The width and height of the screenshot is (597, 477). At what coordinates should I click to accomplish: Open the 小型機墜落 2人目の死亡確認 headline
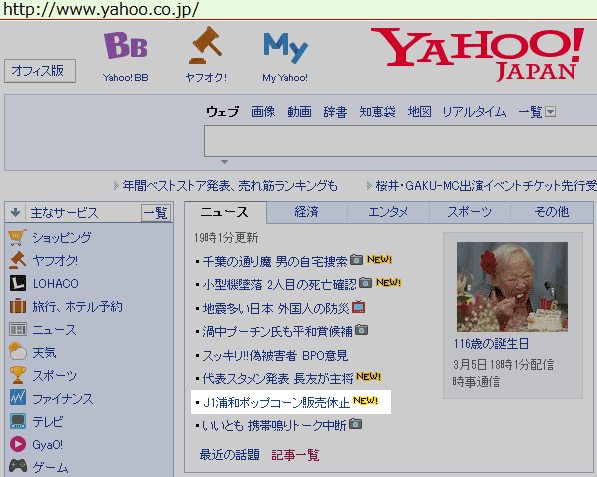coord(279,284)
